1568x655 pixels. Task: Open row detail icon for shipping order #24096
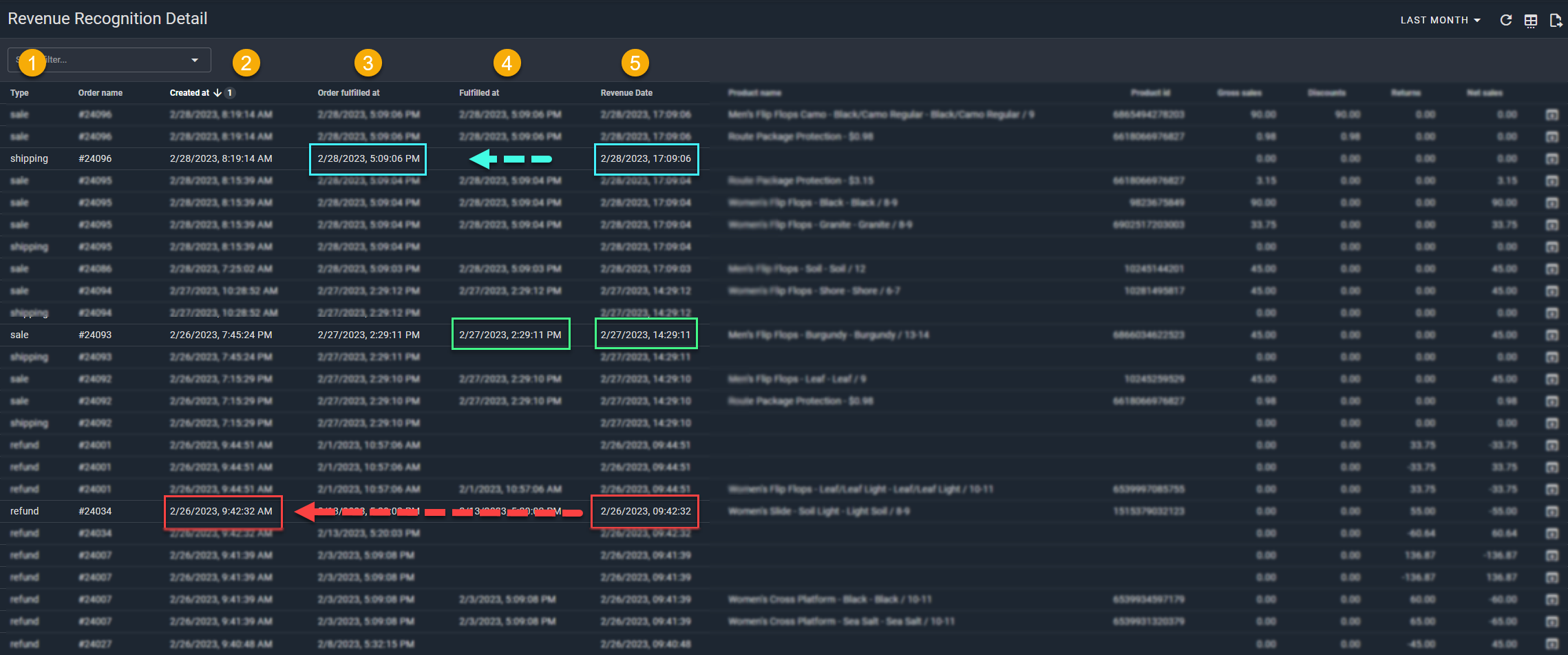[1551, 159]
